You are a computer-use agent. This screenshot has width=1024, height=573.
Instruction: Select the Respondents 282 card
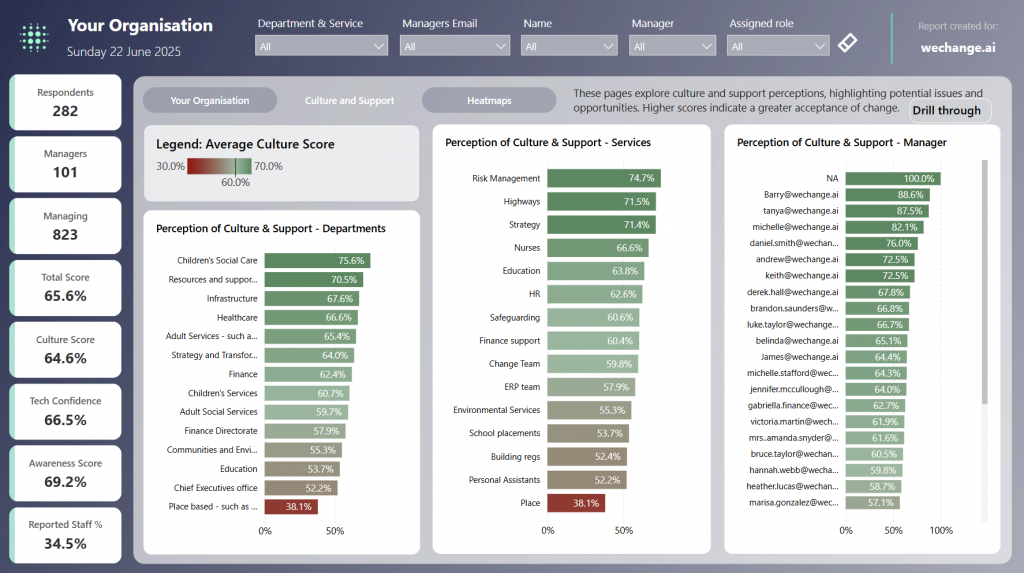[x=65, y=102]
